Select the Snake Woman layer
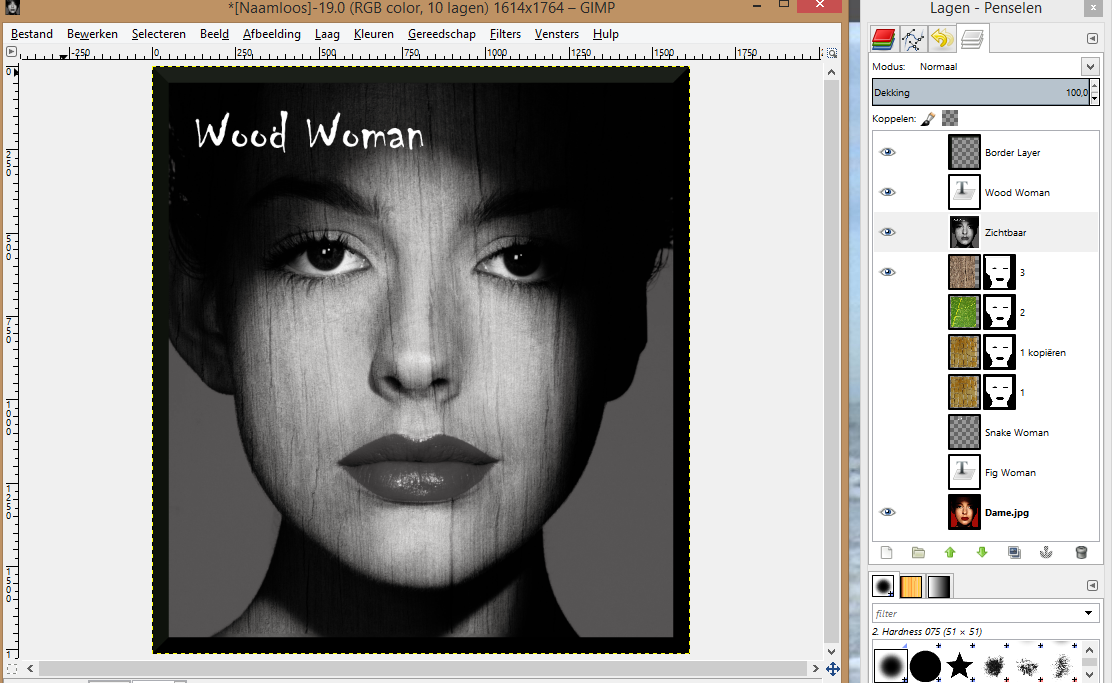 1016,433
